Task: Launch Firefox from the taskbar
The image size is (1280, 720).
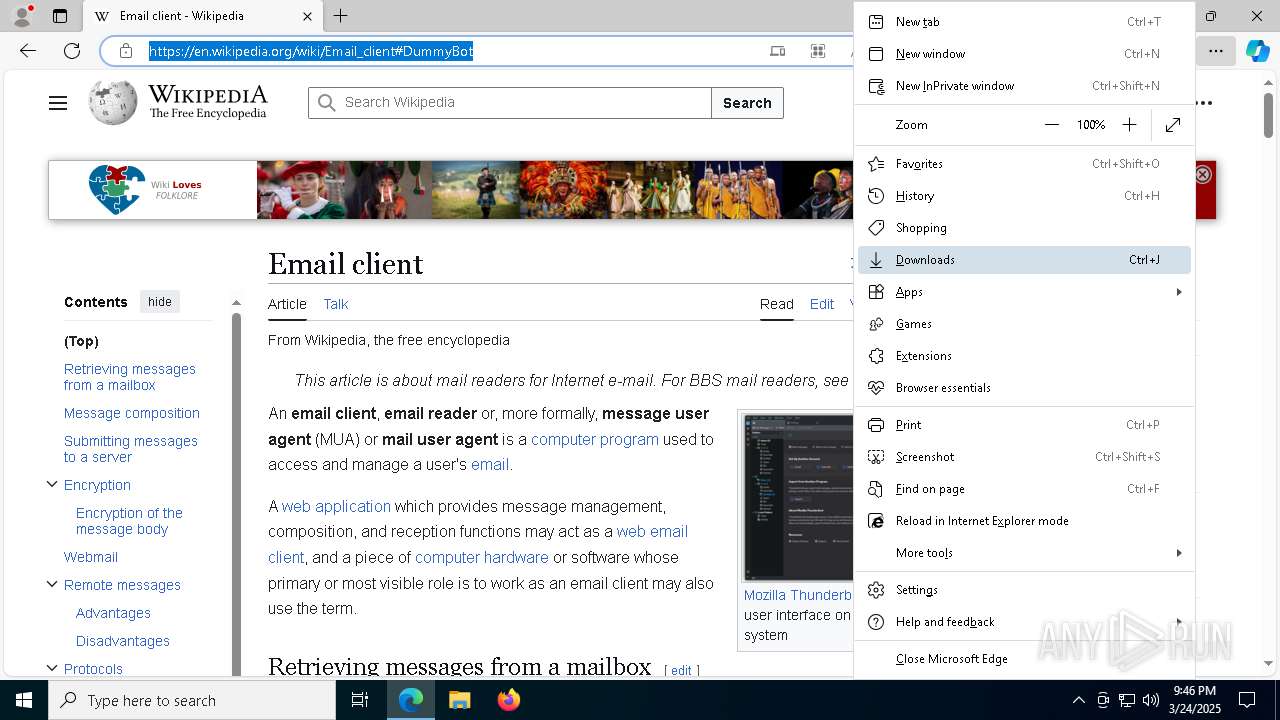Action: pos(509,700)
